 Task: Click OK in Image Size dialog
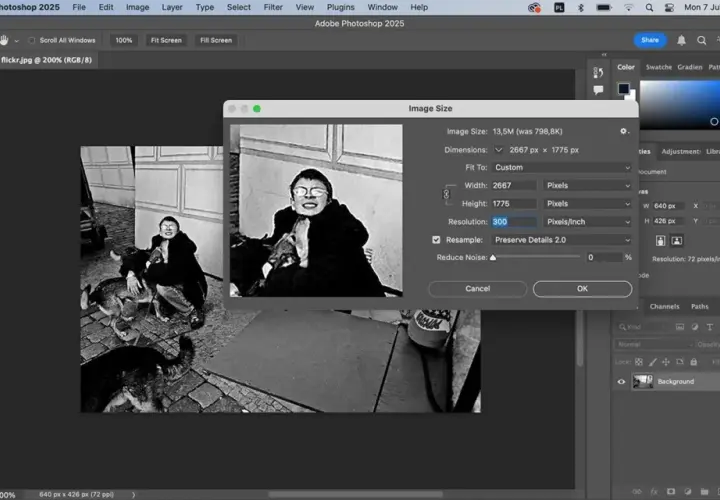[x=582, y=289]
